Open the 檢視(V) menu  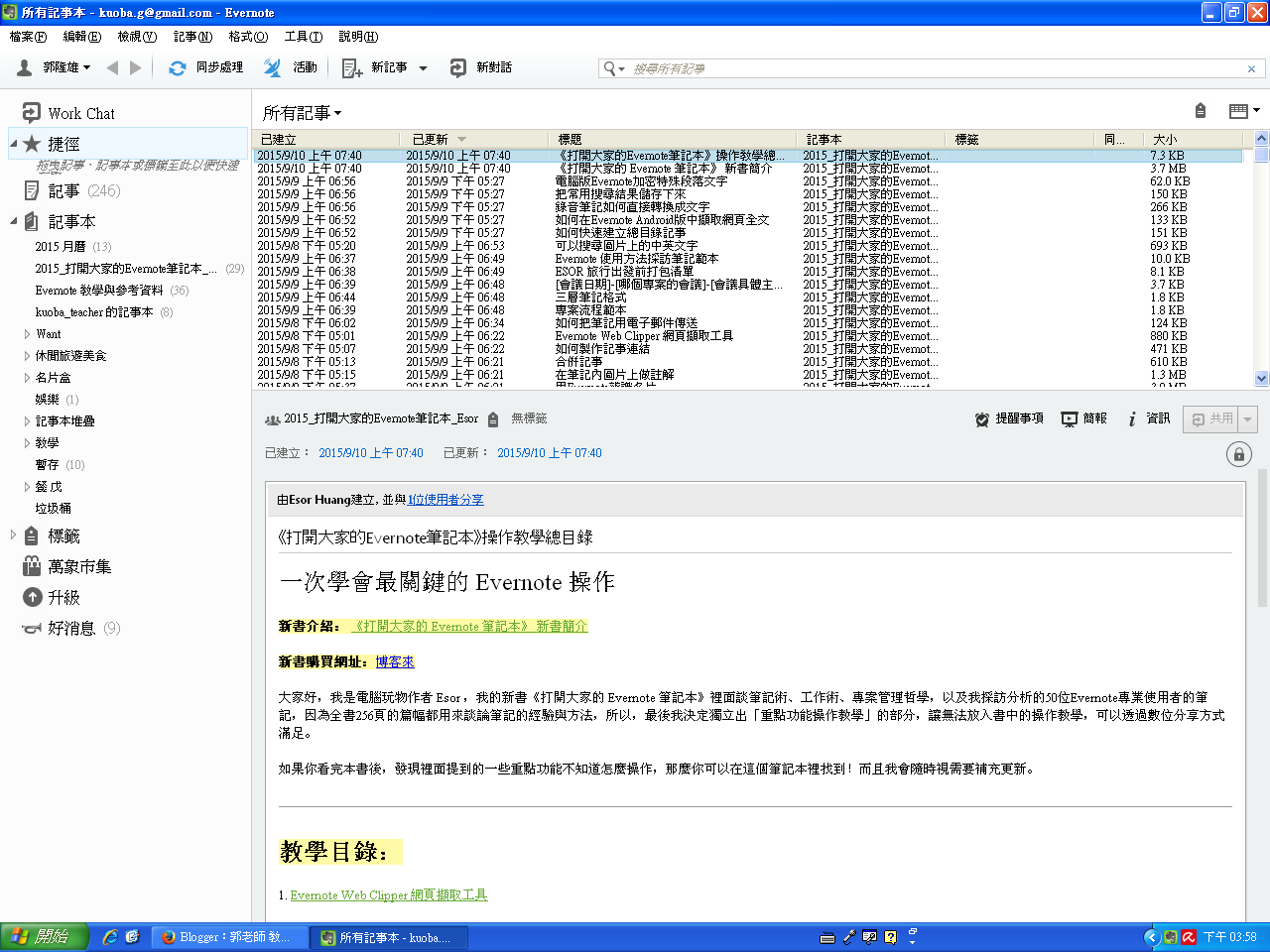[x=137, y=37]
